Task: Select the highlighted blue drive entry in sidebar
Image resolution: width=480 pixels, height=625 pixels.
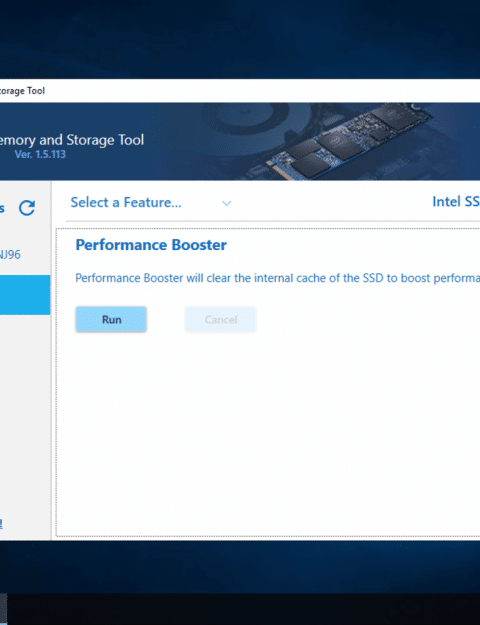Action: tap(25, 295)
